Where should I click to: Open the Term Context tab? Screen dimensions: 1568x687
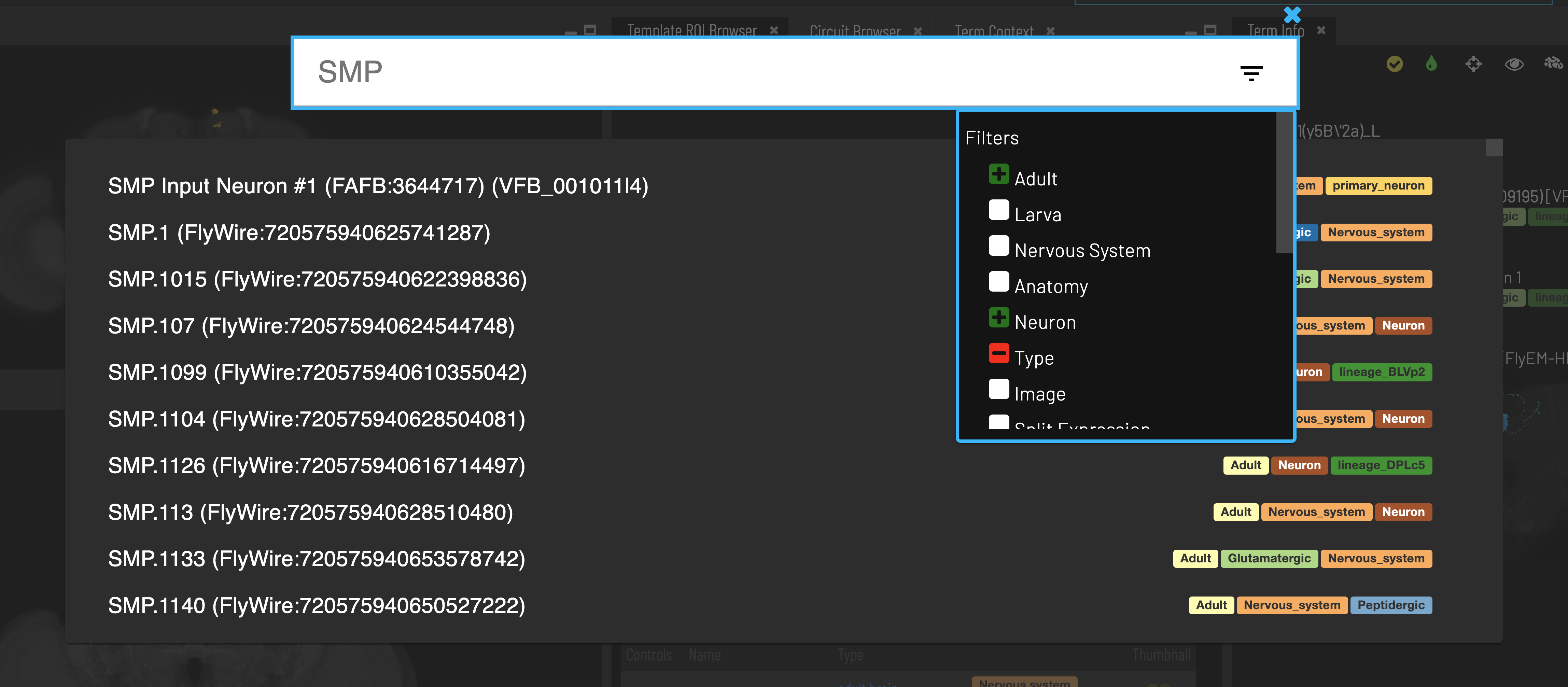(993, 31)
